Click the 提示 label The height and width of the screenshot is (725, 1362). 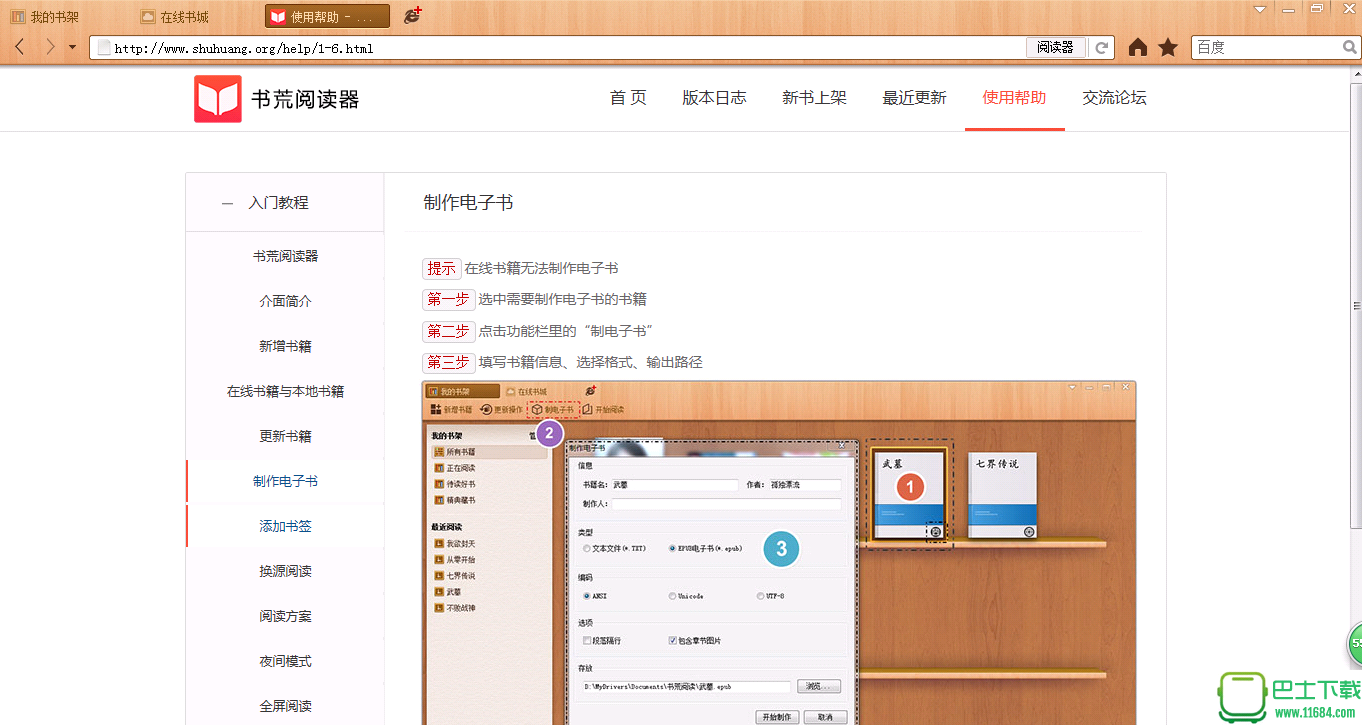(441, 268)
